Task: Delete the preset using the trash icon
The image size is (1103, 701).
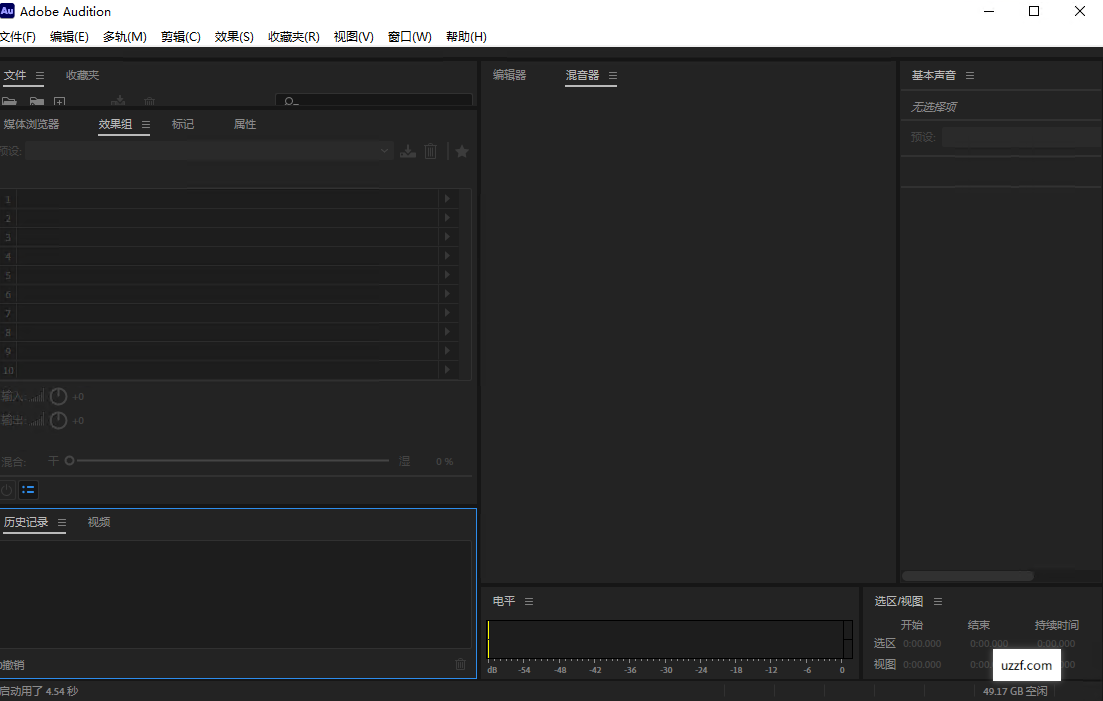Action: (x=430, y=150)
